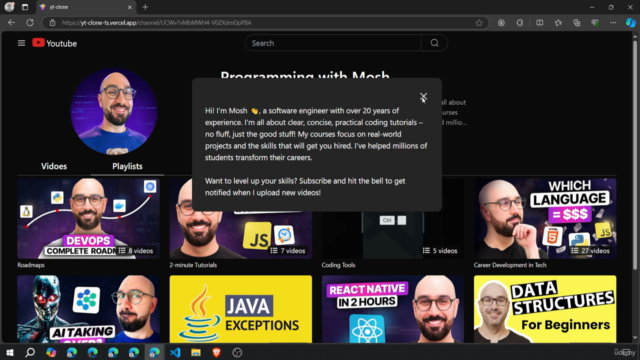Open Windows taskbar search

tap(30, 352)
